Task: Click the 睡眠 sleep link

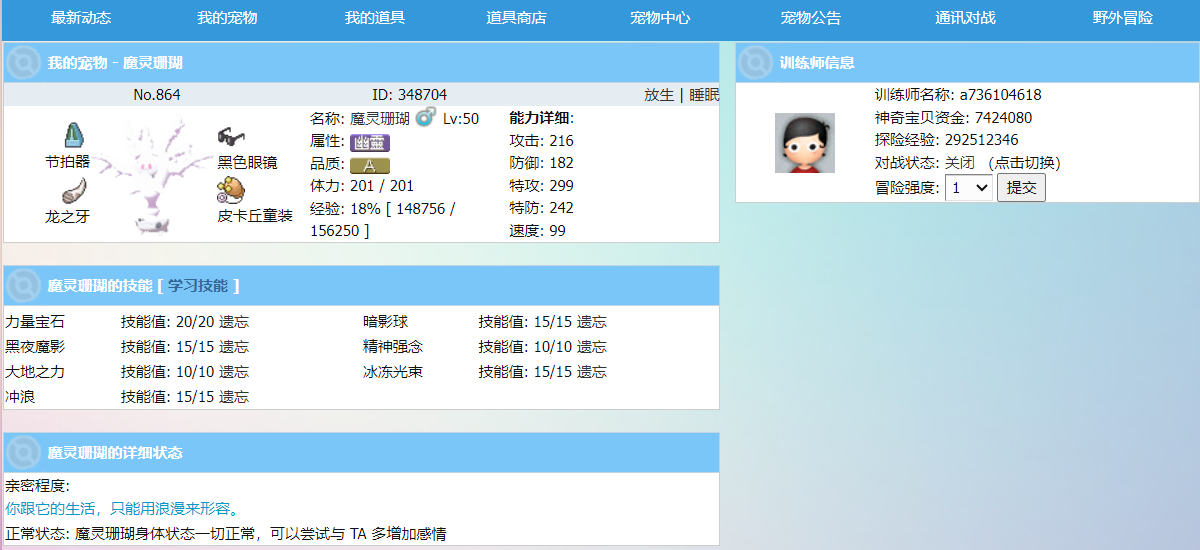Action: (704, 95)
